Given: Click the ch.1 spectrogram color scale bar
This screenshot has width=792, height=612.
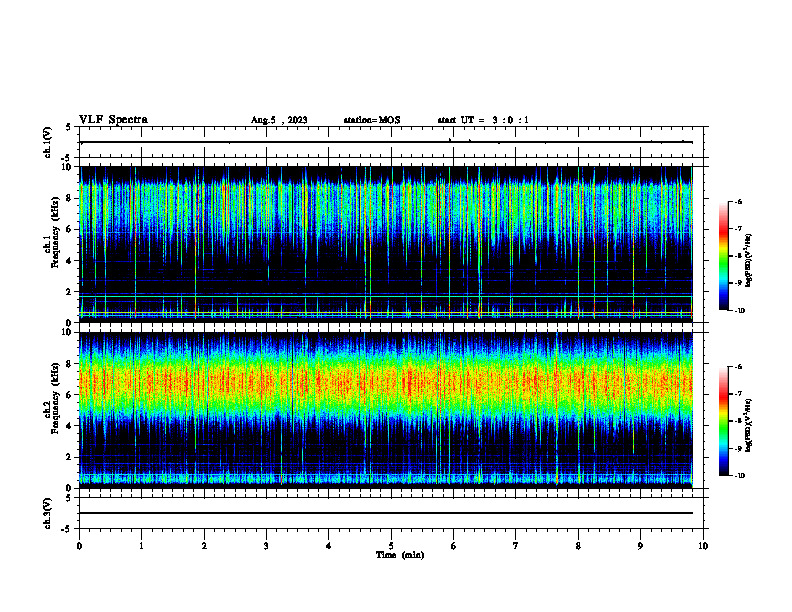Looking at the screenshot, I should pos(723,256).
